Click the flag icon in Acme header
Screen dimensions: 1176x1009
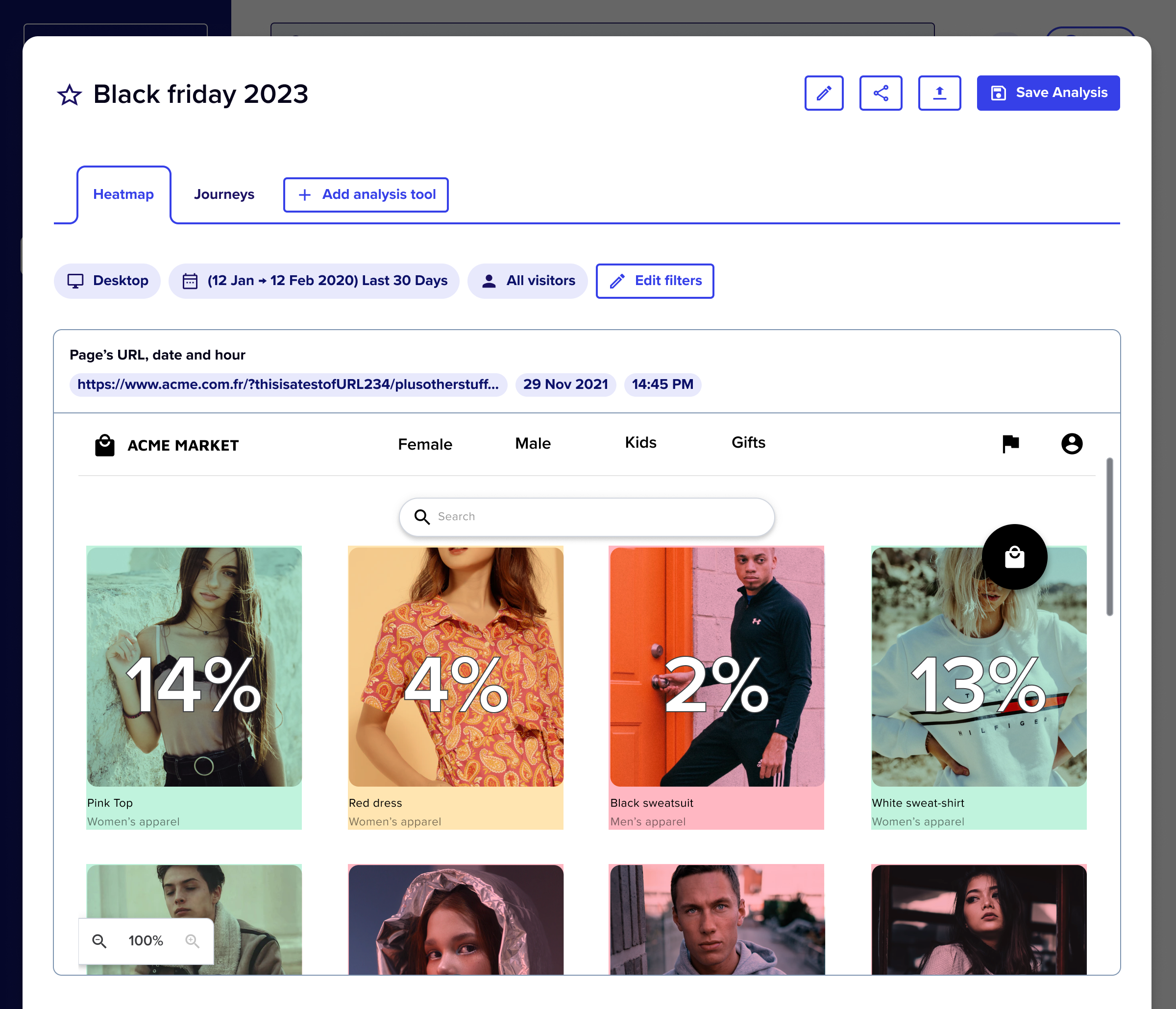pyautogui.click(x=1010, y=444)
